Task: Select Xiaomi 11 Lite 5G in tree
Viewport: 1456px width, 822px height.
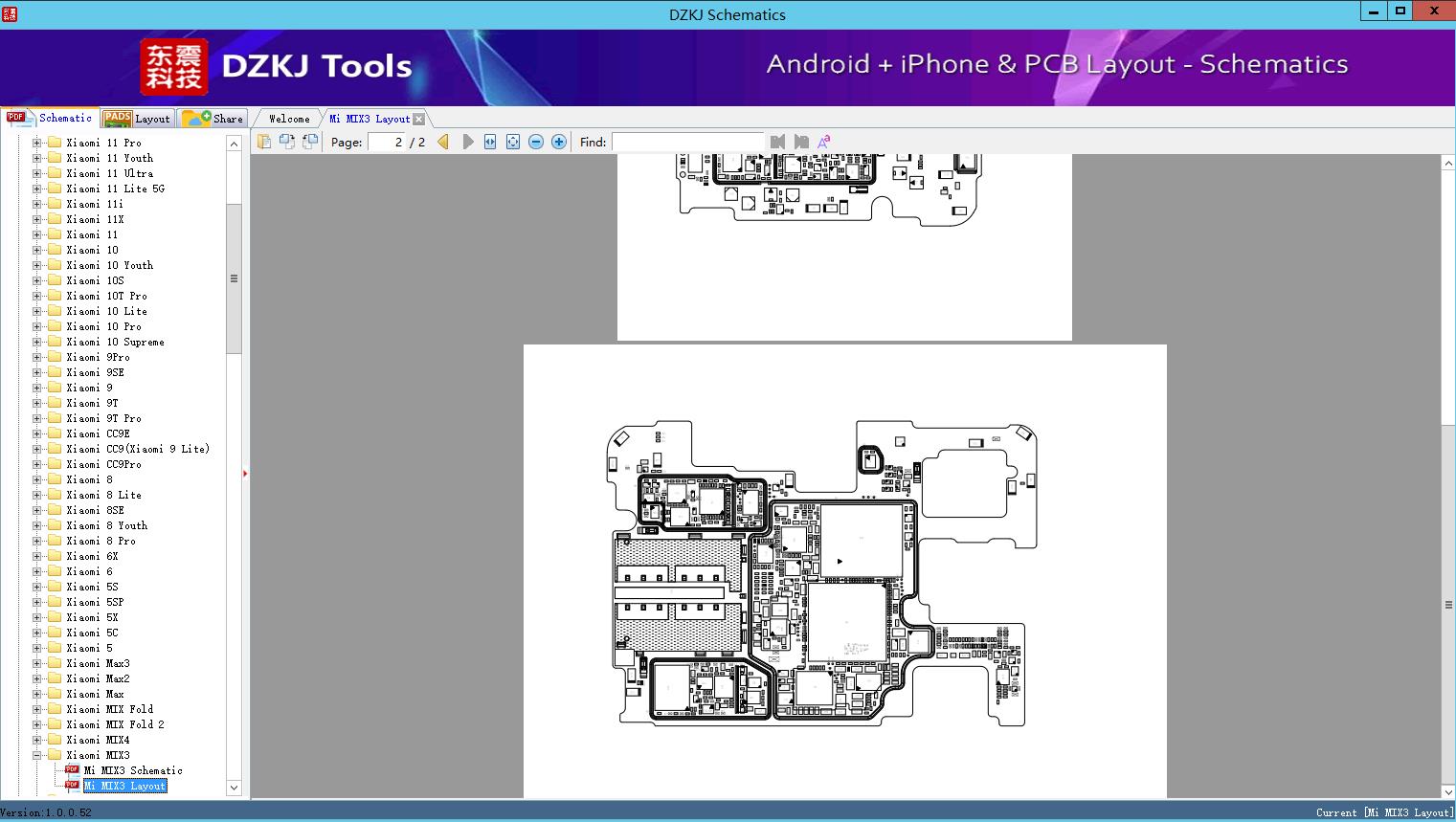Action: click(x=115, y=189)
